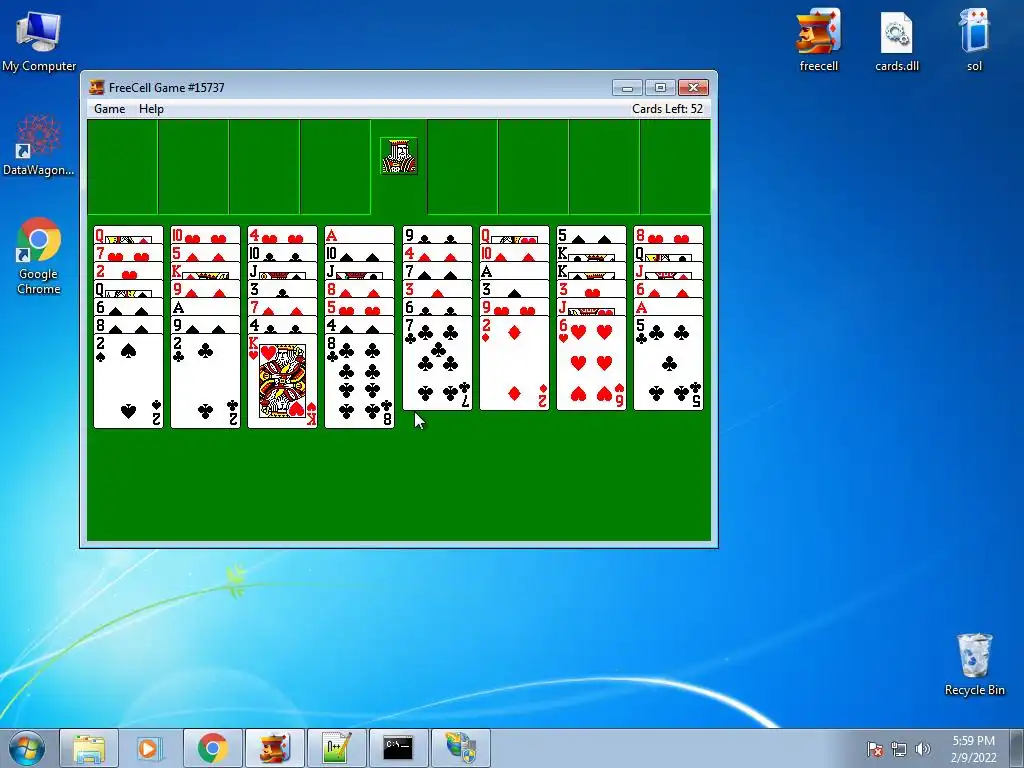Select the seven of clubs card
The width and height of the screenshot is (1024, 768).
437,363
